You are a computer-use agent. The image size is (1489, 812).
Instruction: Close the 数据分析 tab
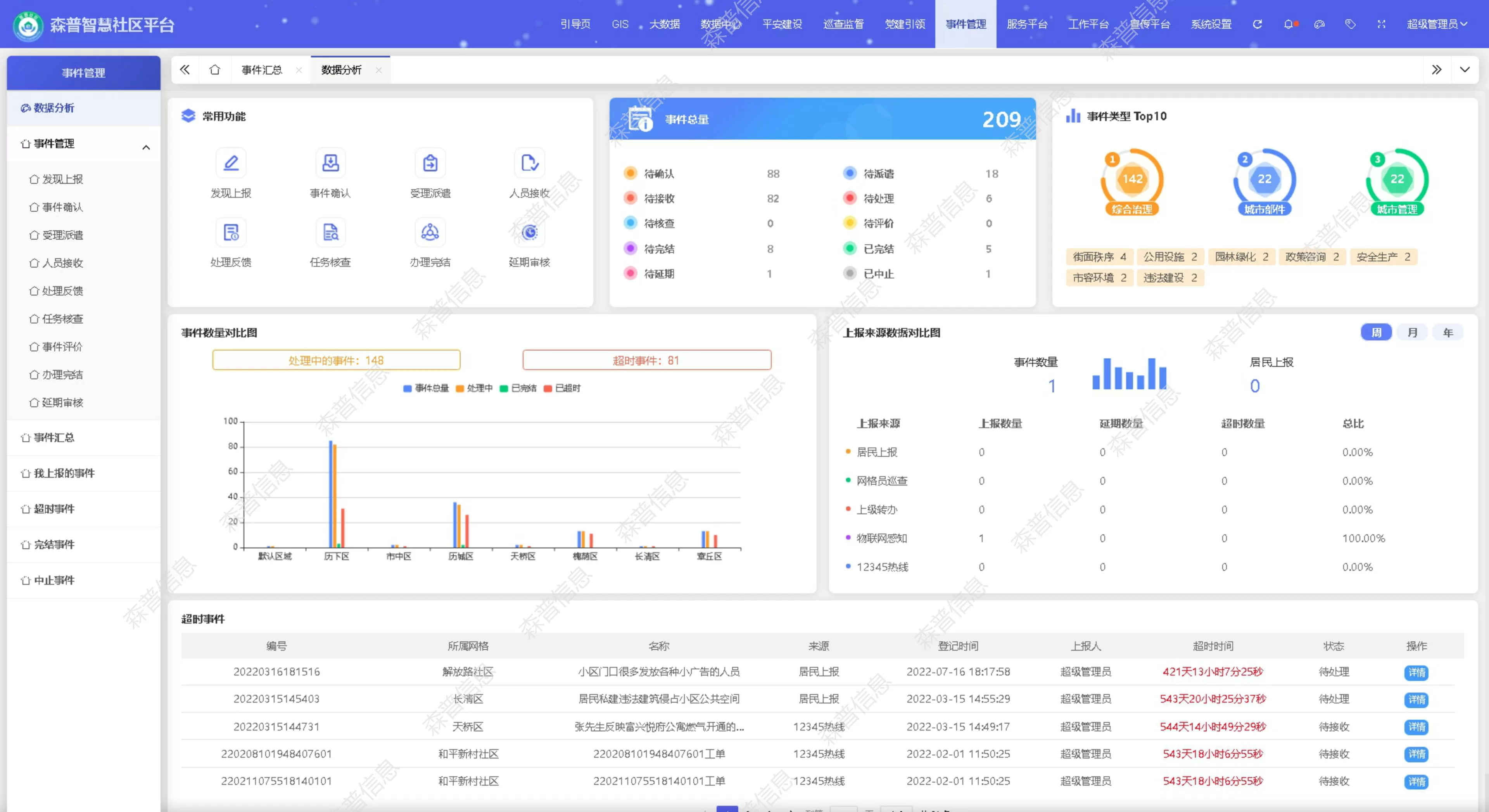[x=378, y=70]
